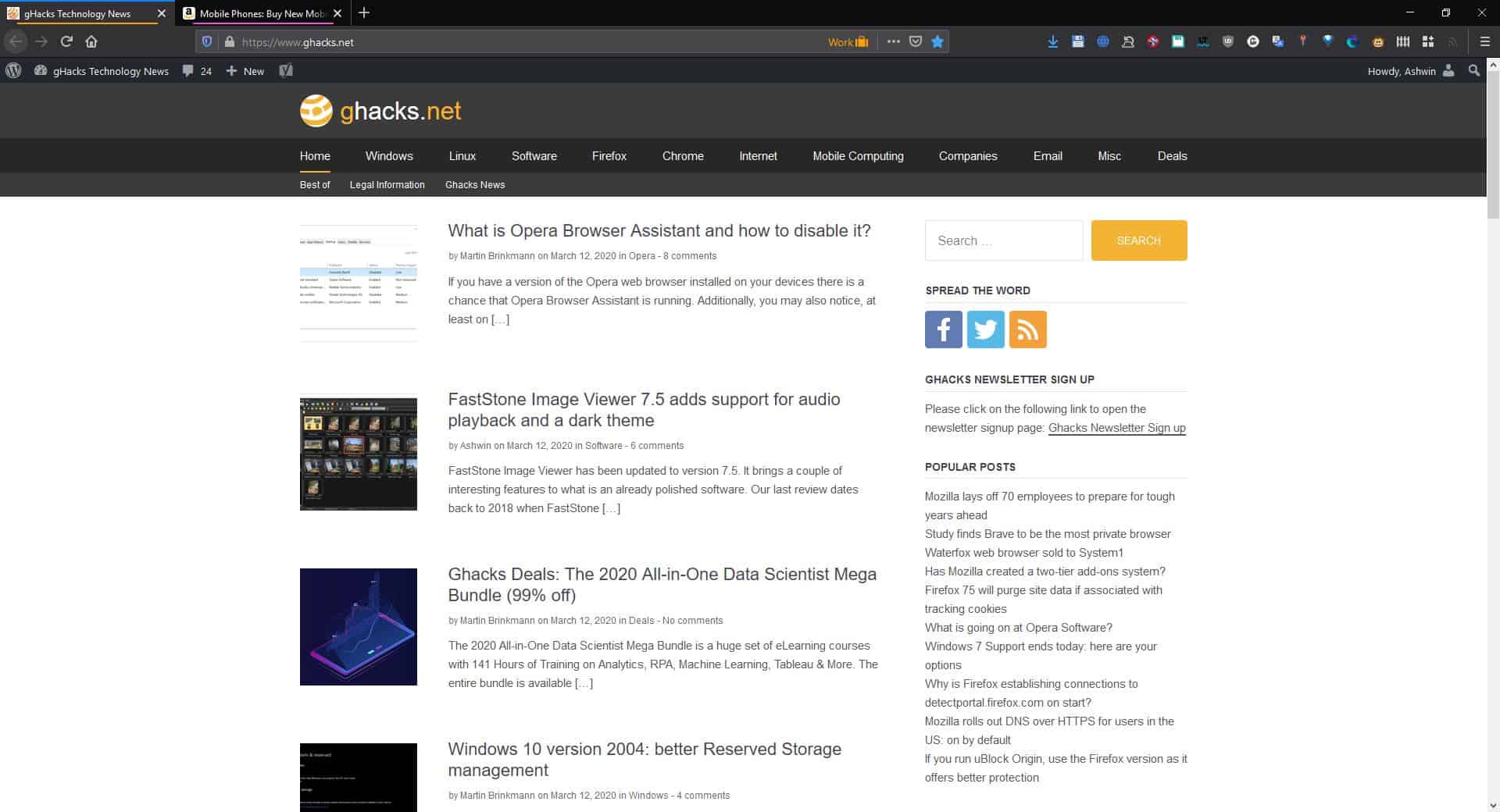
Task: Open Opera Browser Assistant article title
Action: click(659, 231)
